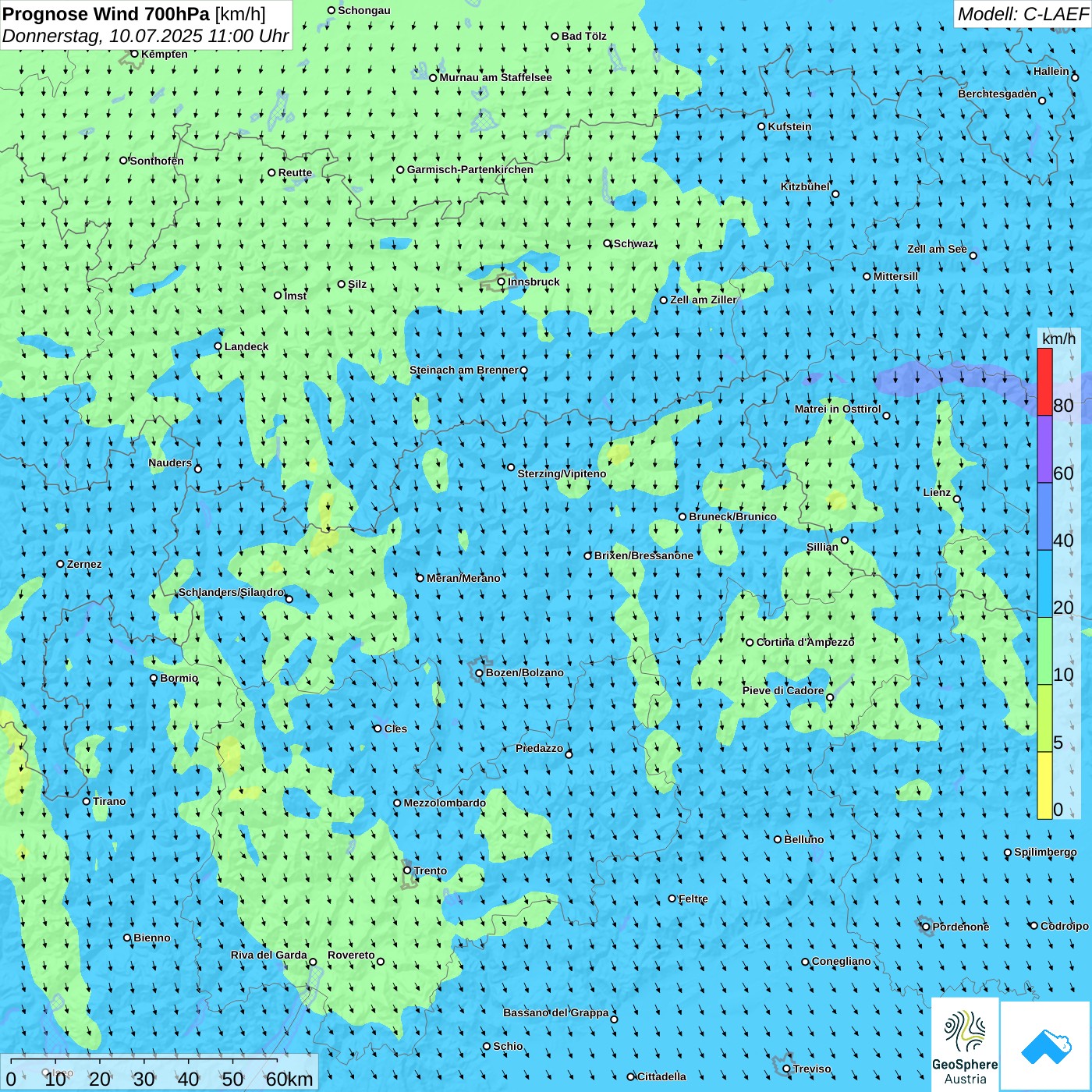The image size is (1092, 1092).
Task: Select the Pordenone city label
Action: click(961, 927)
